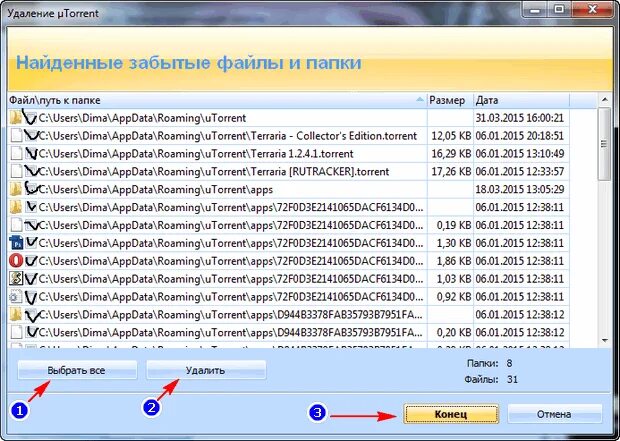Toggle checkbox for Terraria - Collector's Edition.torrent
The image size is (620, 441).
click(x=31, y=136)
